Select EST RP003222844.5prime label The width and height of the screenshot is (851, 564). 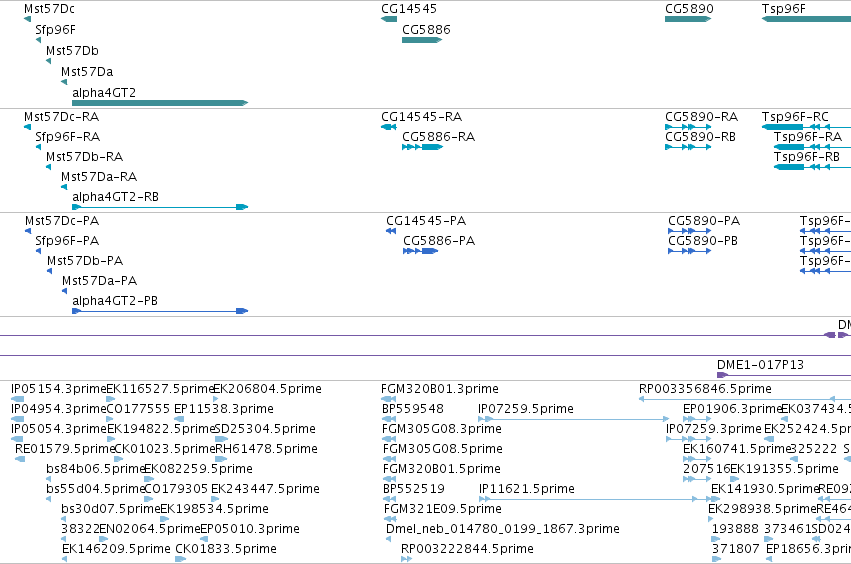click(x=467, y=549)
